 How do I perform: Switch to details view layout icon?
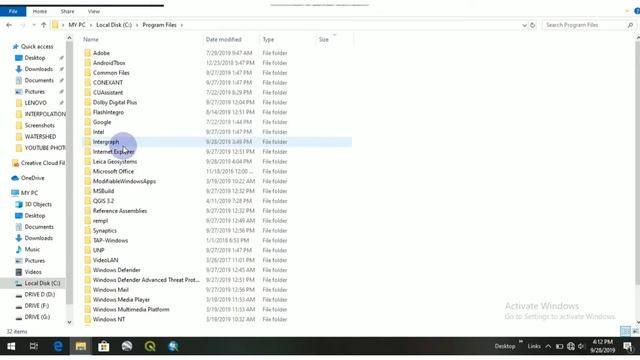(x=625, y=331)
